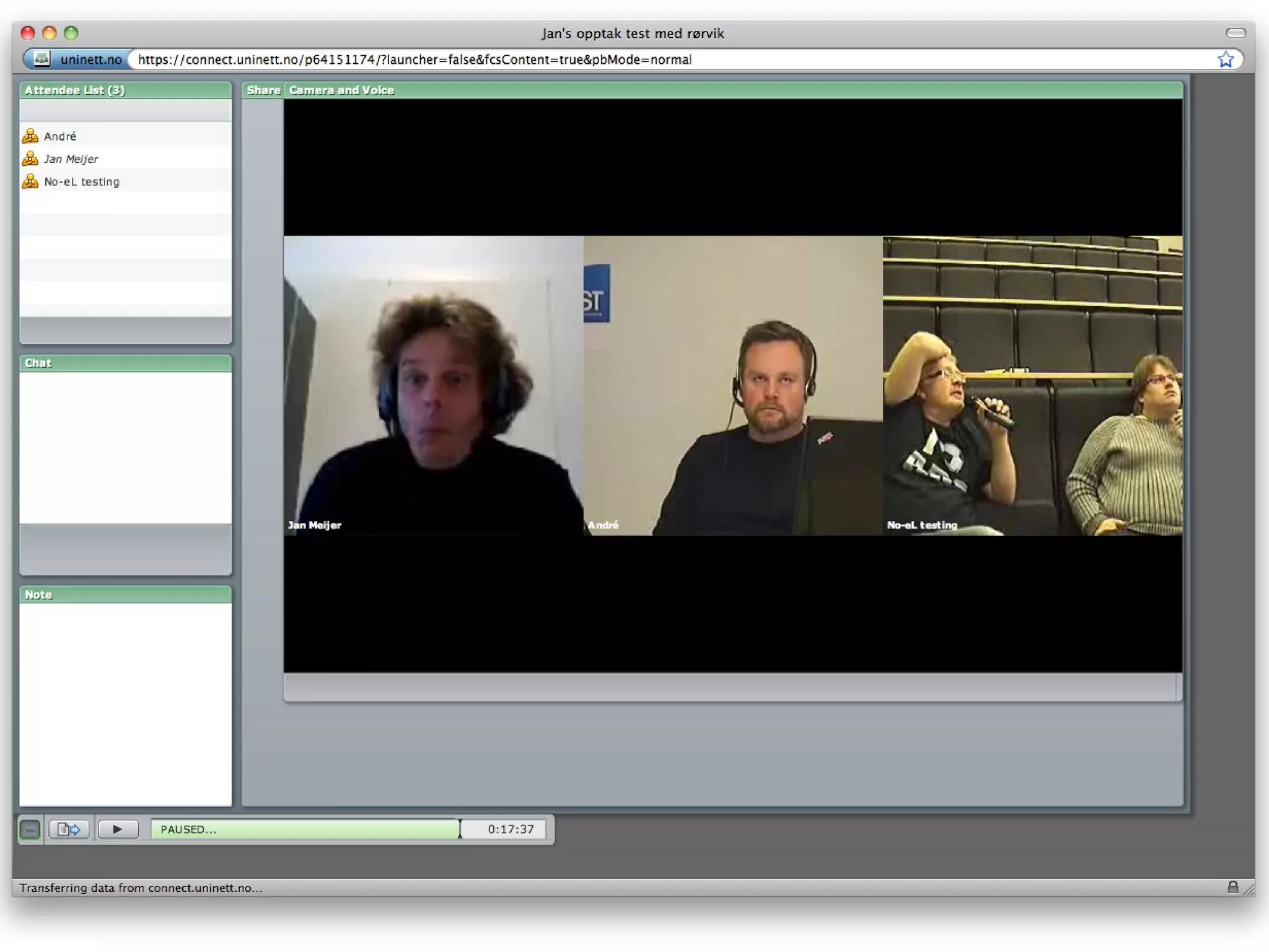This screenshot has height=952, width=1269.
Task: Select André in the attendee list
Action: tap(60, 136)
